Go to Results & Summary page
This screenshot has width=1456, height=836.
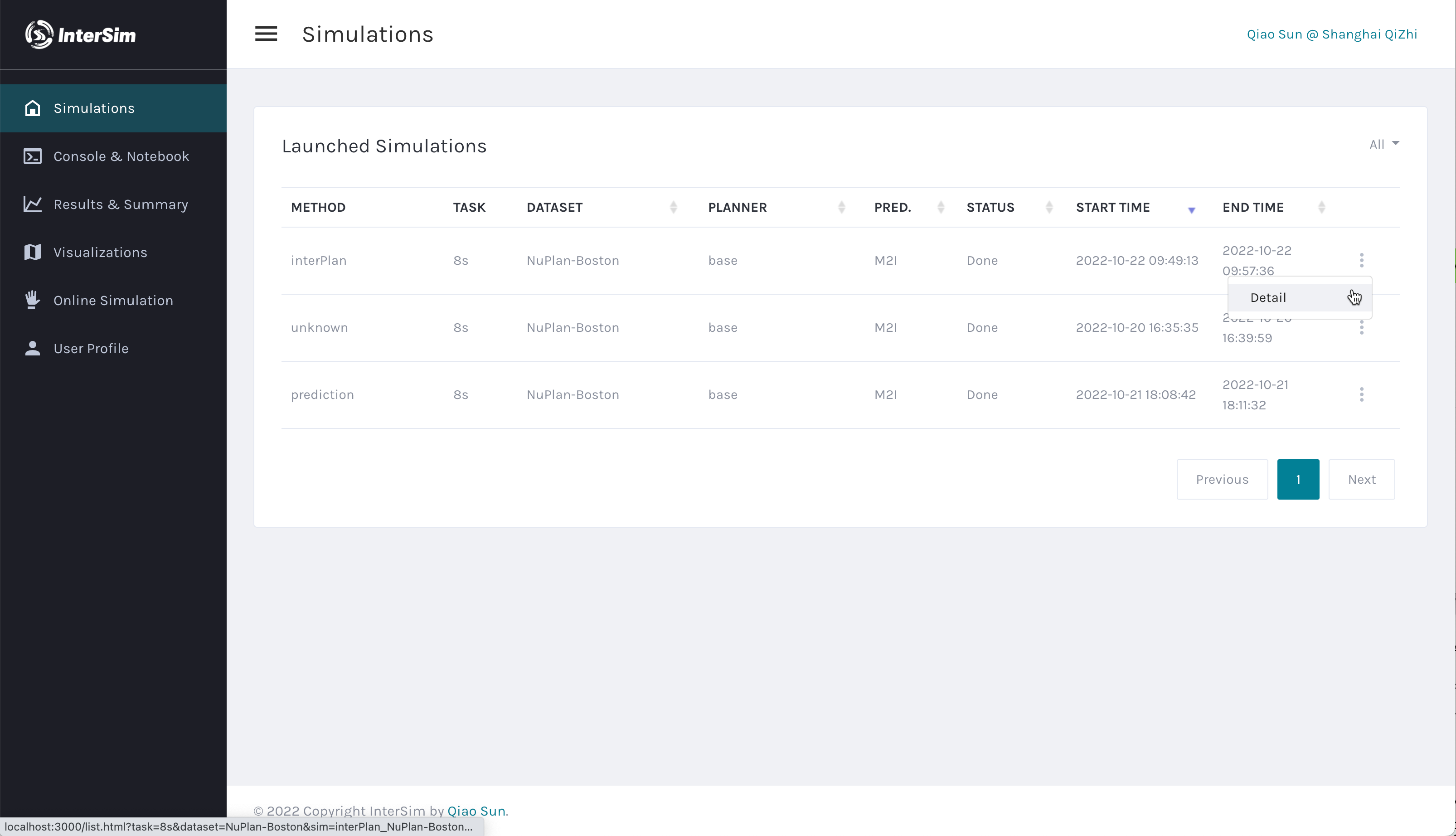pos(121,204)
